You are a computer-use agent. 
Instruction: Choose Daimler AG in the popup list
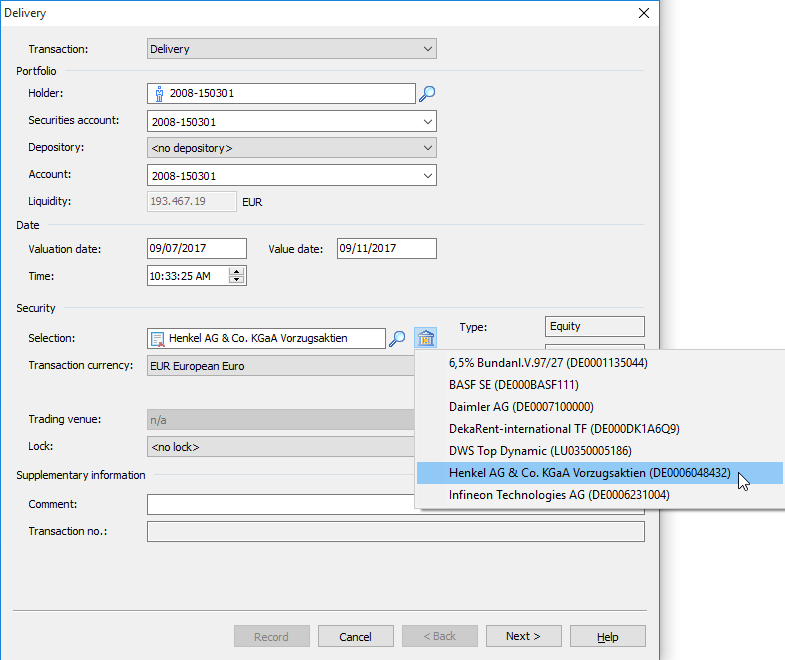(x=521, y=407)
